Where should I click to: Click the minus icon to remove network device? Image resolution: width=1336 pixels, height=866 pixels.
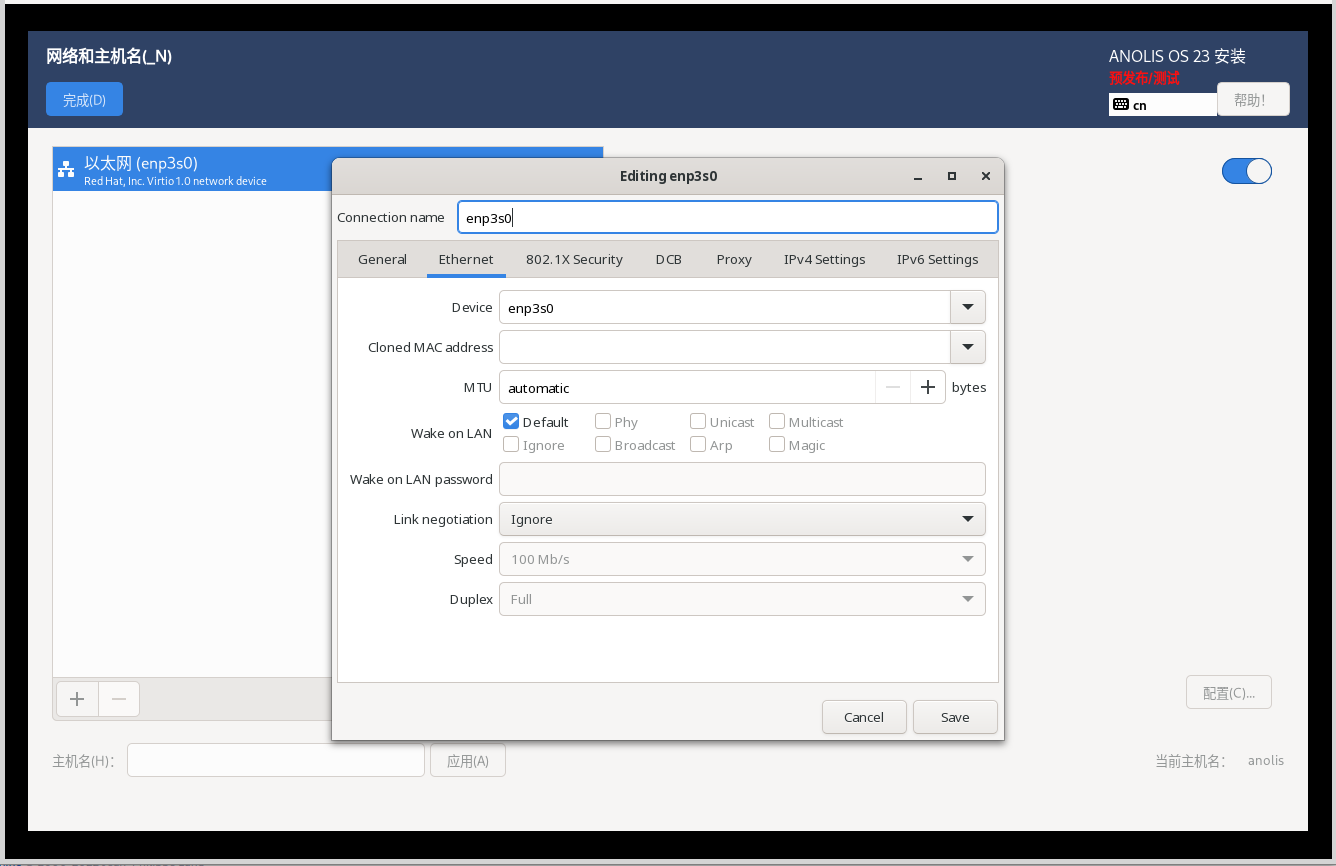[119, 699]
